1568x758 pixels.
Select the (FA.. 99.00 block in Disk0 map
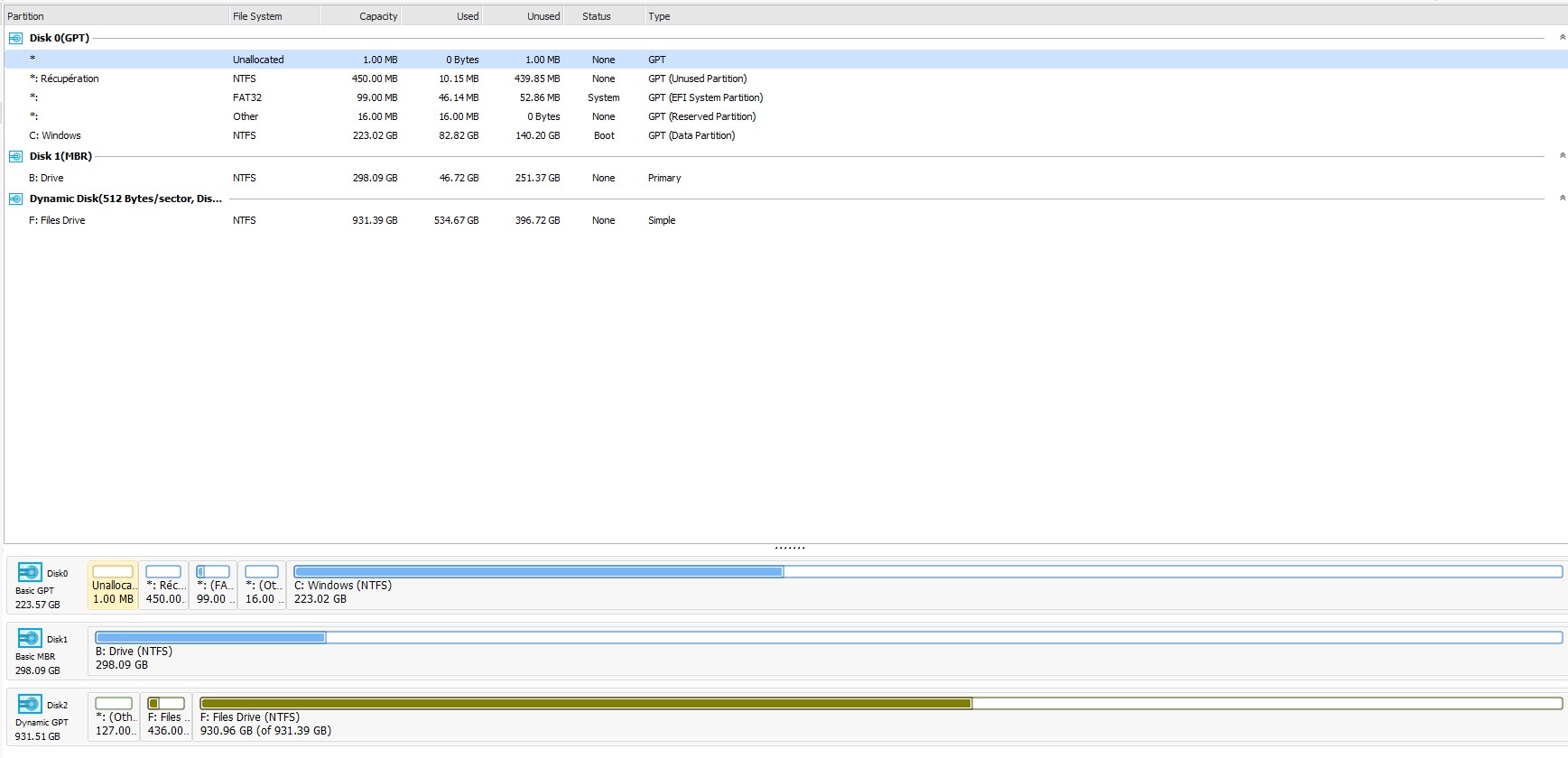(x=213, y=585)
